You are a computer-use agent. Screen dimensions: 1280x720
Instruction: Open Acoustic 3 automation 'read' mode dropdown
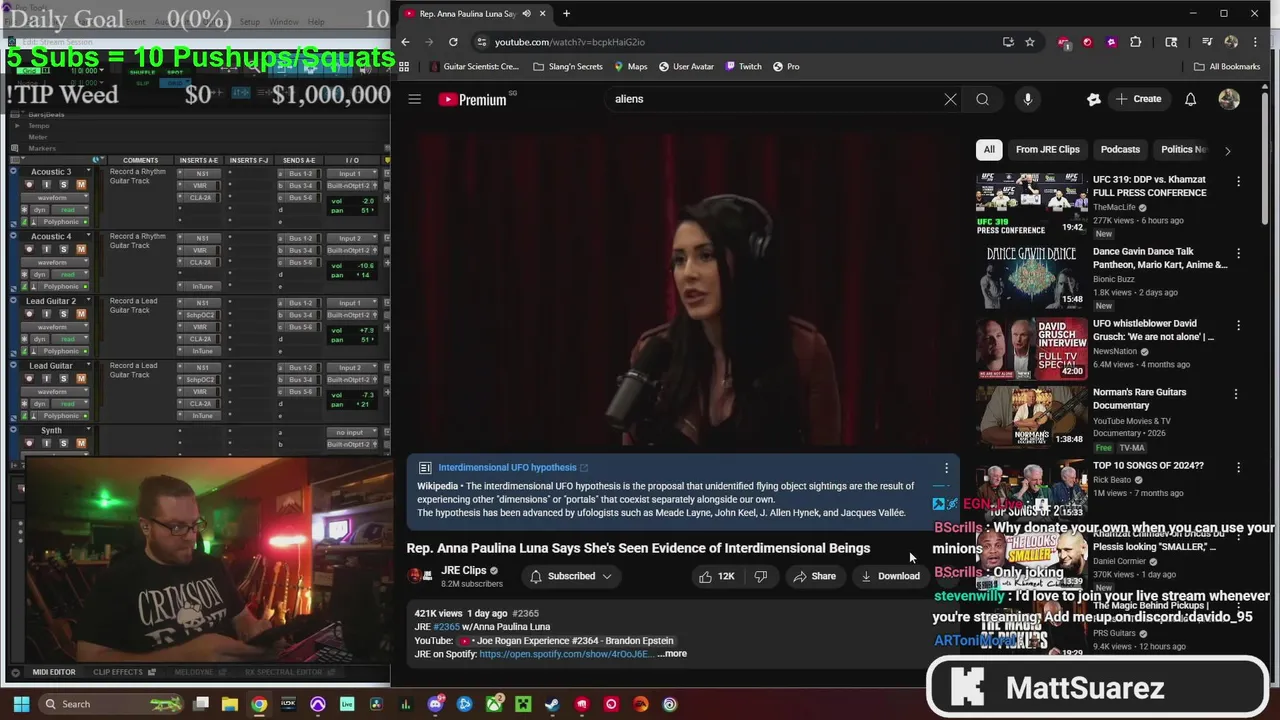[x=70, y=210]
